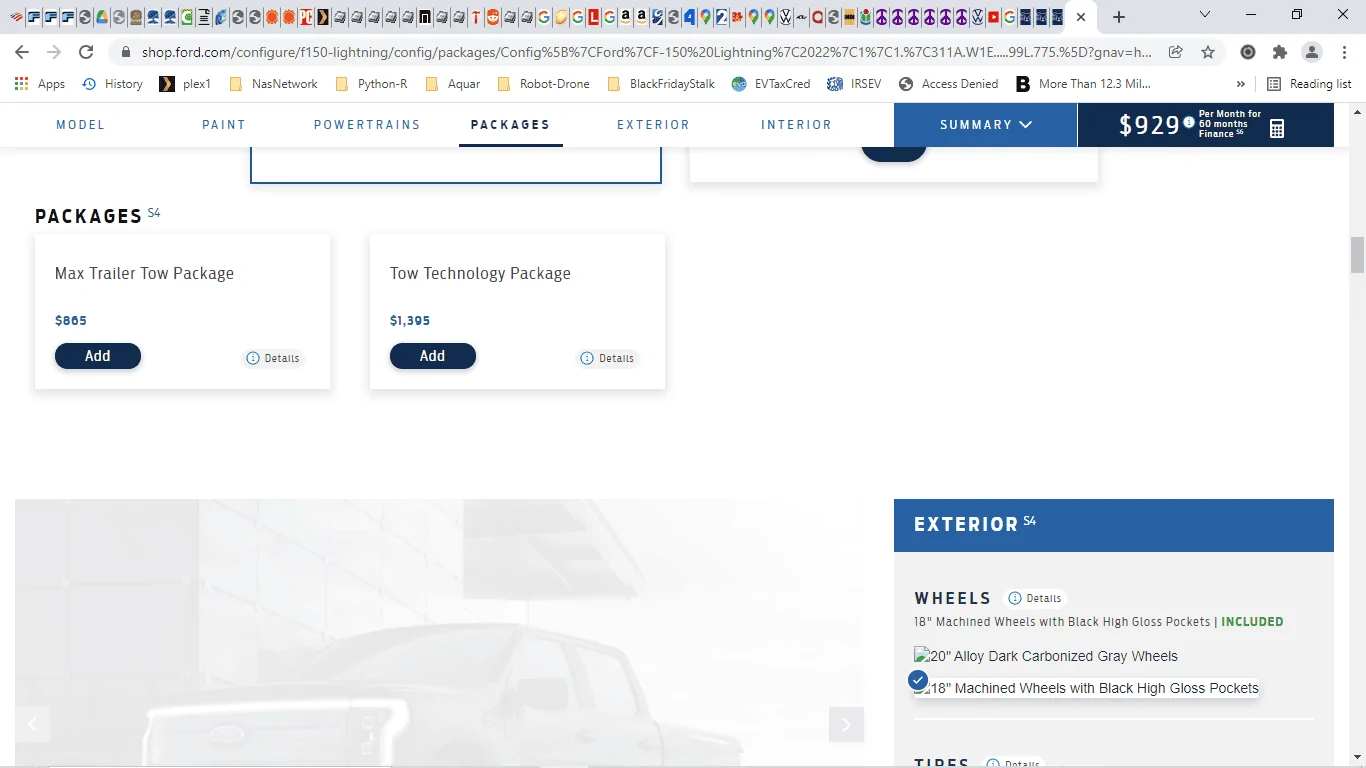Reload the Ford configurator page
This screenshot has height=768, width=1366.
pyautogui.click(x=86, y=52)
